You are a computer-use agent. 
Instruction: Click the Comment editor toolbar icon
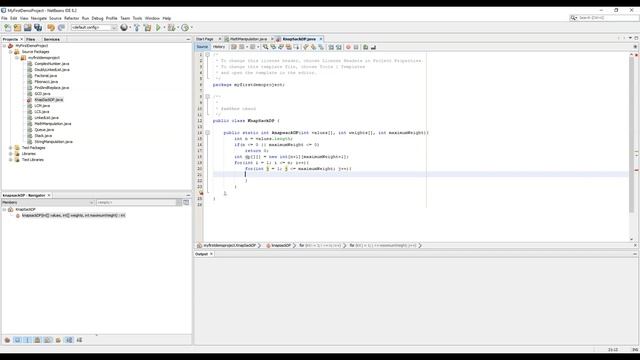[x=366, y=47]
